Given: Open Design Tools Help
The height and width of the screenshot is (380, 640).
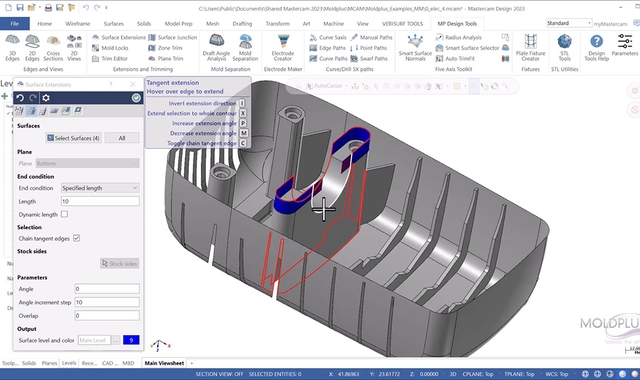Looking at the screenshot, I should point(596,48).
